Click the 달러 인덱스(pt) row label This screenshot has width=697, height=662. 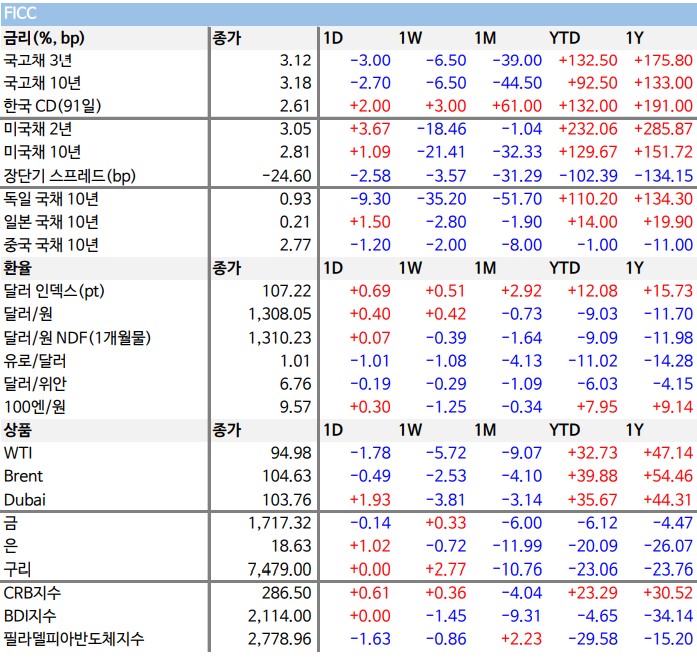[x=54, y=291]
